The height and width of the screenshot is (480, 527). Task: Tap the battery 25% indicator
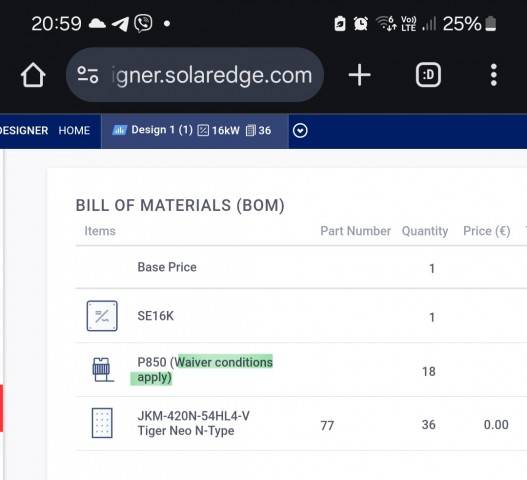click(469, 24)
